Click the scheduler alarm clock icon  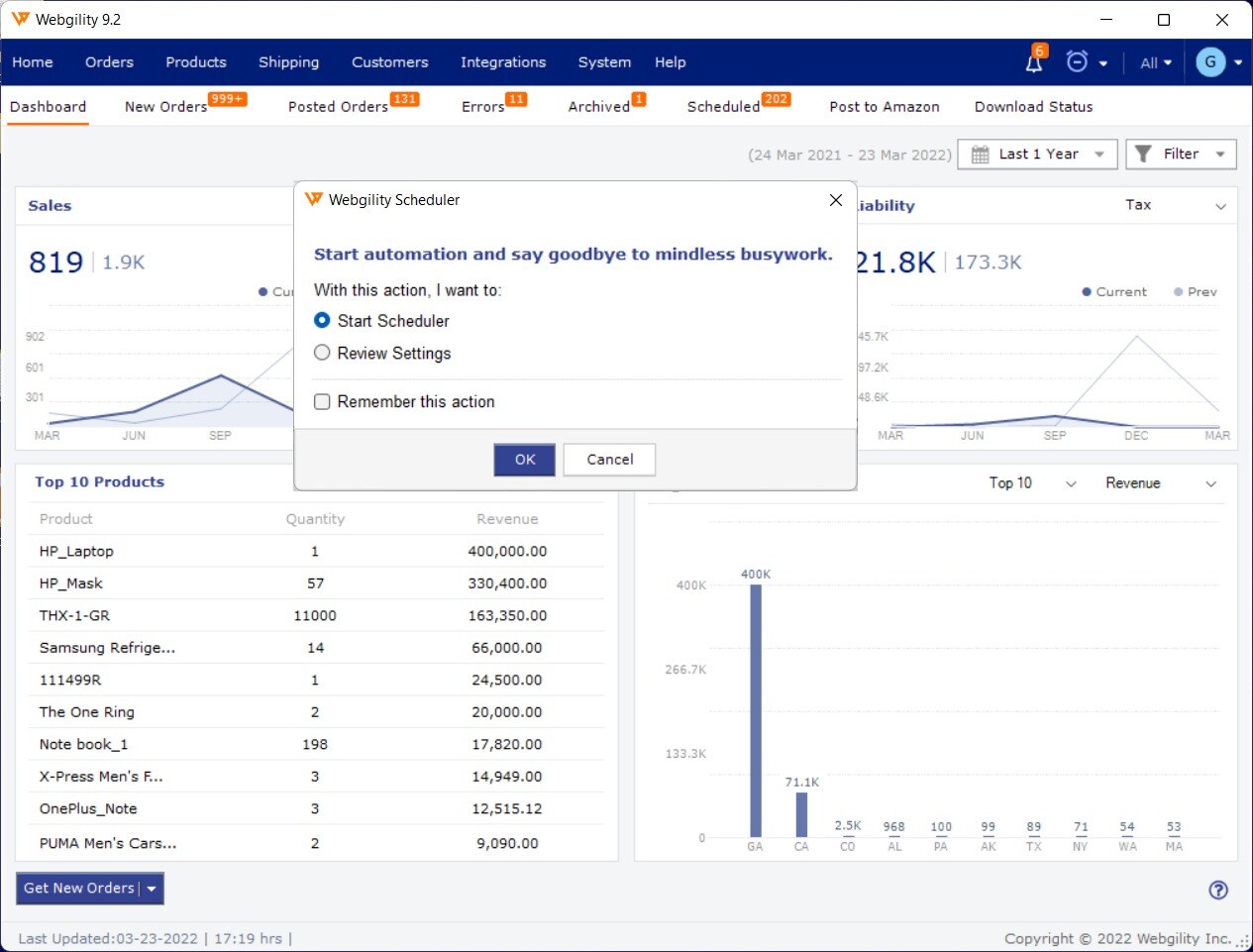coord(1077,61)
